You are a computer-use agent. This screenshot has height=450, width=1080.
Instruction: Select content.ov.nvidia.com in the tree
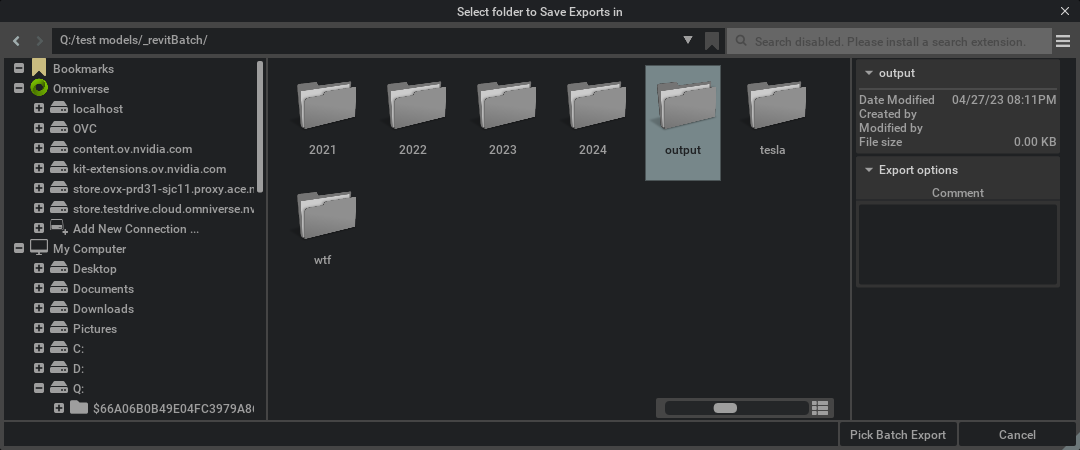pyautogui.click(x=132, y=149)
